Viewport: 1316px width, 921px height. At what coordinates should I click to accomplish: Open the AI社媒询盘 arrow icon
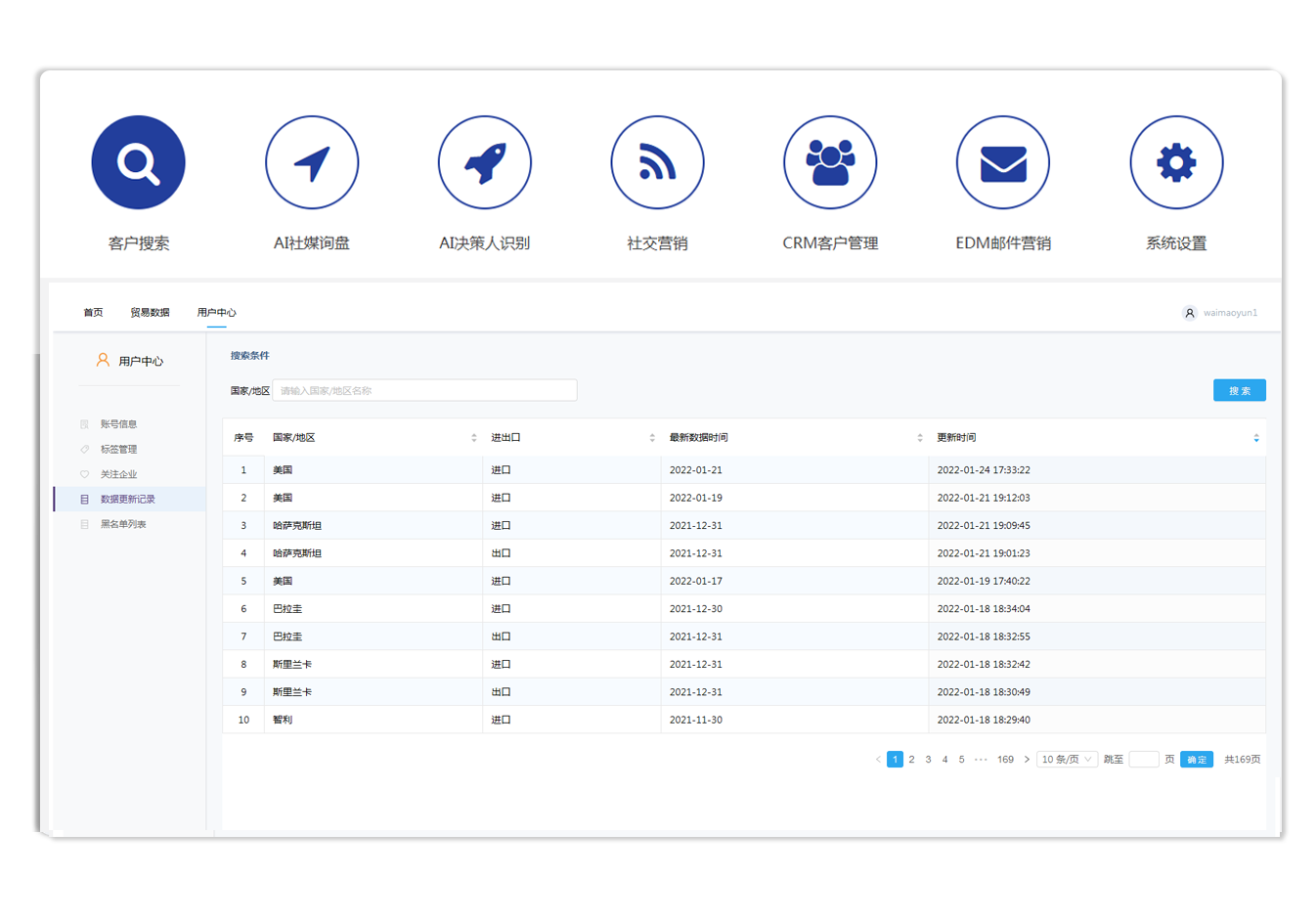tap(312, 162)
